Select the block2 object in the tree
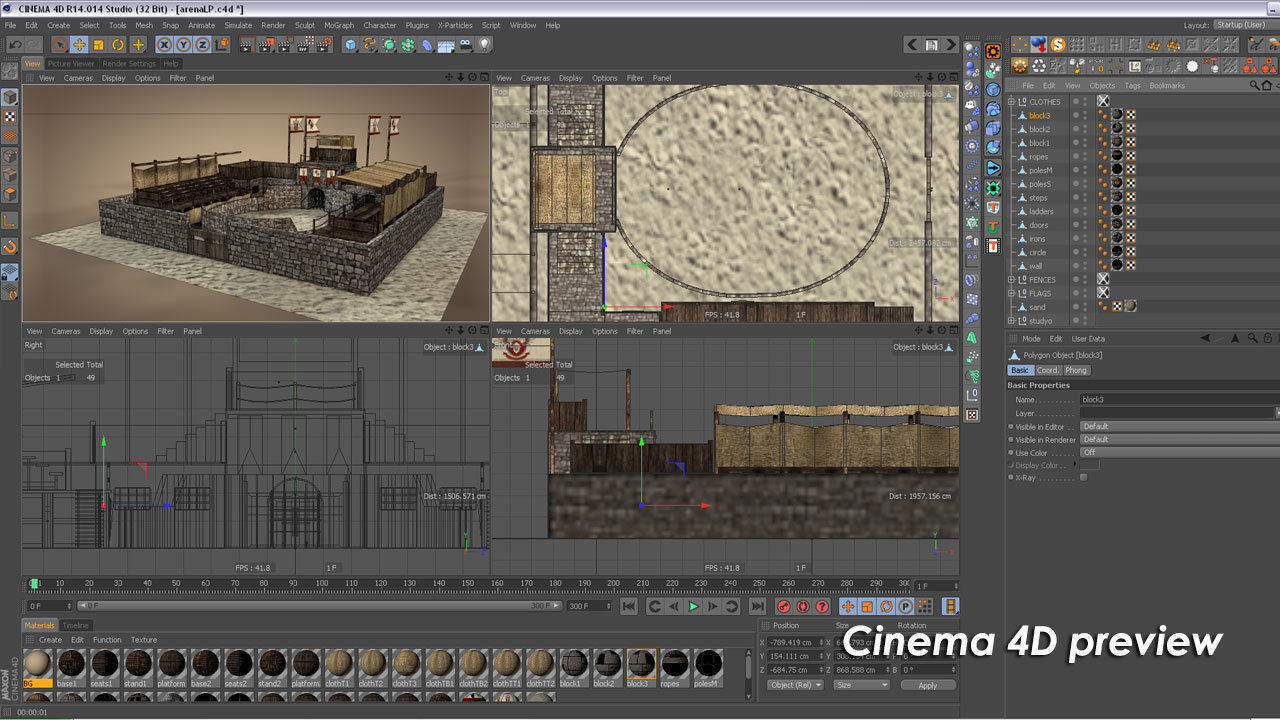Screen dimensions: 1280x720 point(1040,129)
